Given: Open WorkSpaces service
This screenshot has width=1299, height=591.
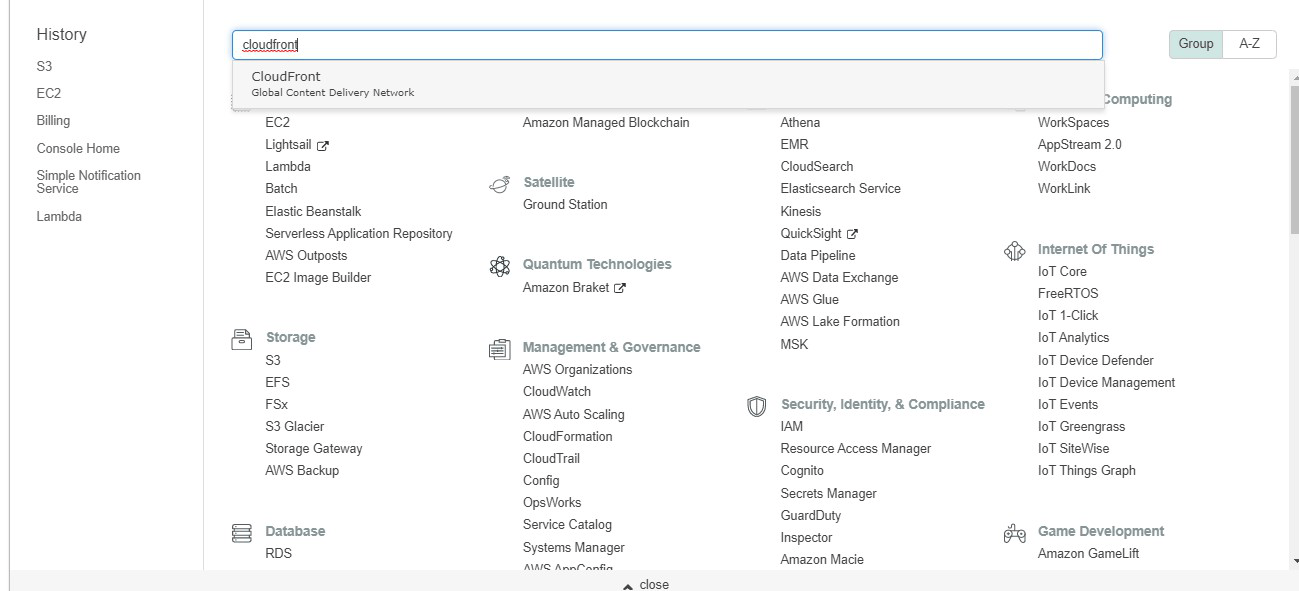Looking at the screenshot, I should point(1074,123).
